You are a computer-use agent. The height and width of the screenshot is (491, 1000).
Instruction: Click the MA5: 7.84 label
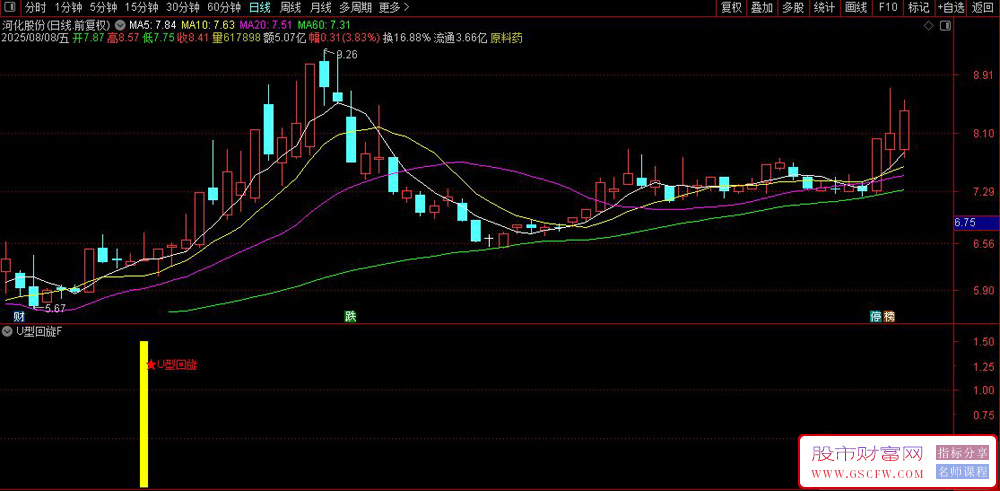point(152,25)
